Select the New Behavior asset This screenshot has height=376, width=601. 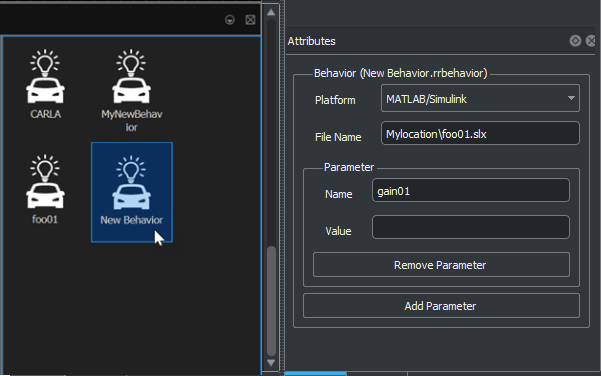tap(131, 192)
